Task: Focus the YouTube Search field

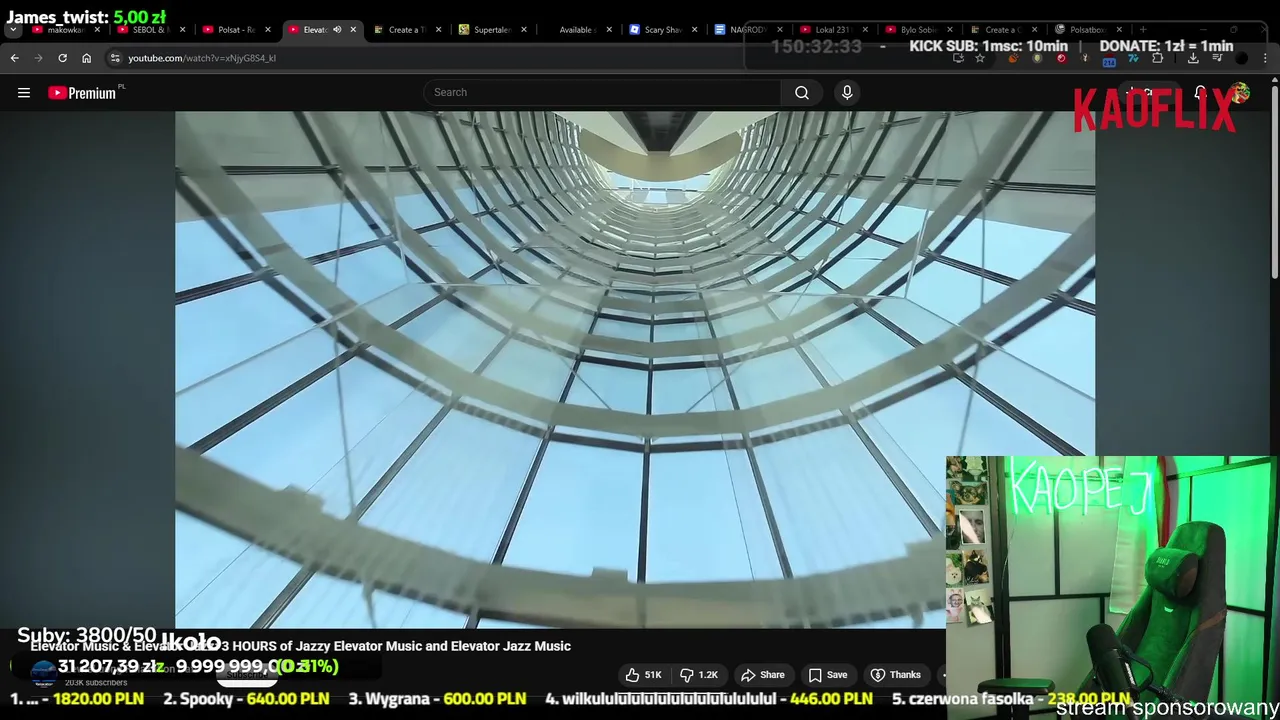Action: (x=603, y=92)
